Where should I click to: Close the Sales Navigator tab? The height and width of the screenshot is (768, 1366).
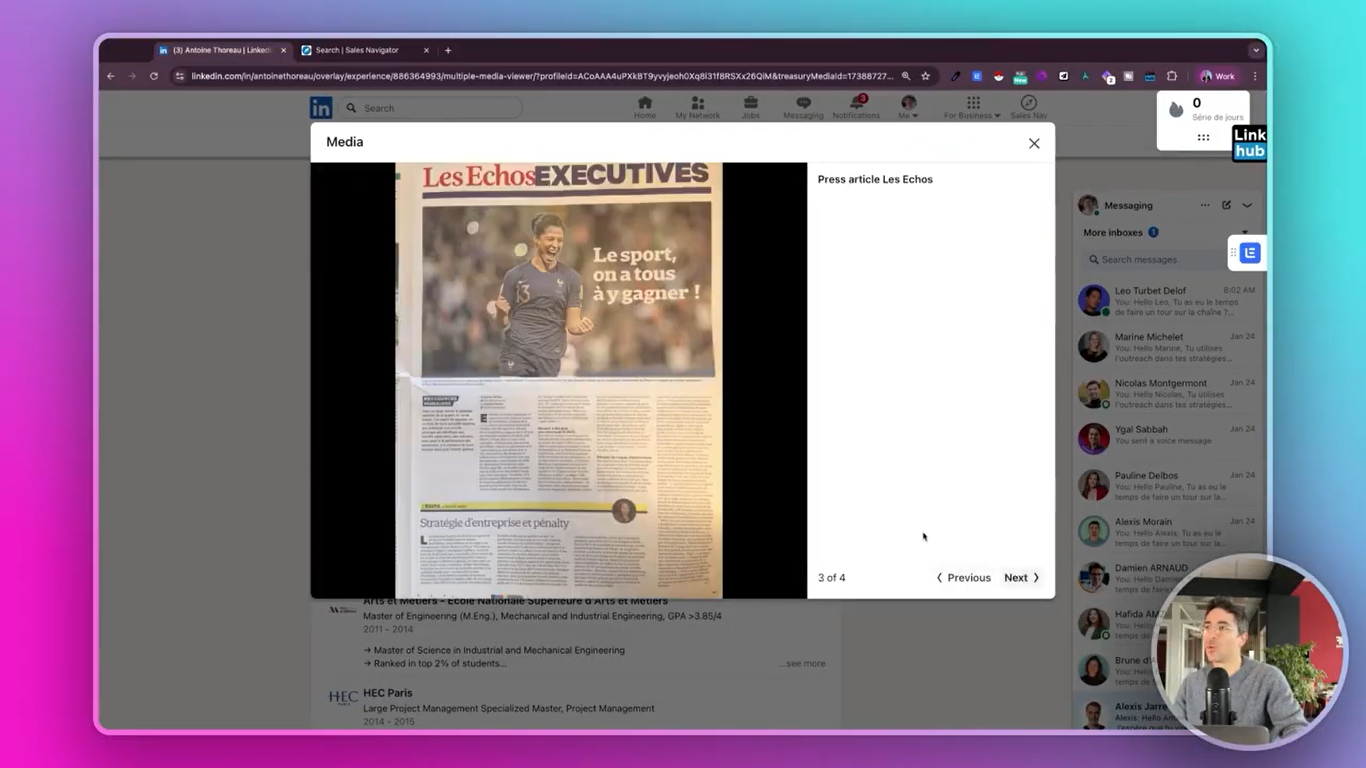coord(426,50)
